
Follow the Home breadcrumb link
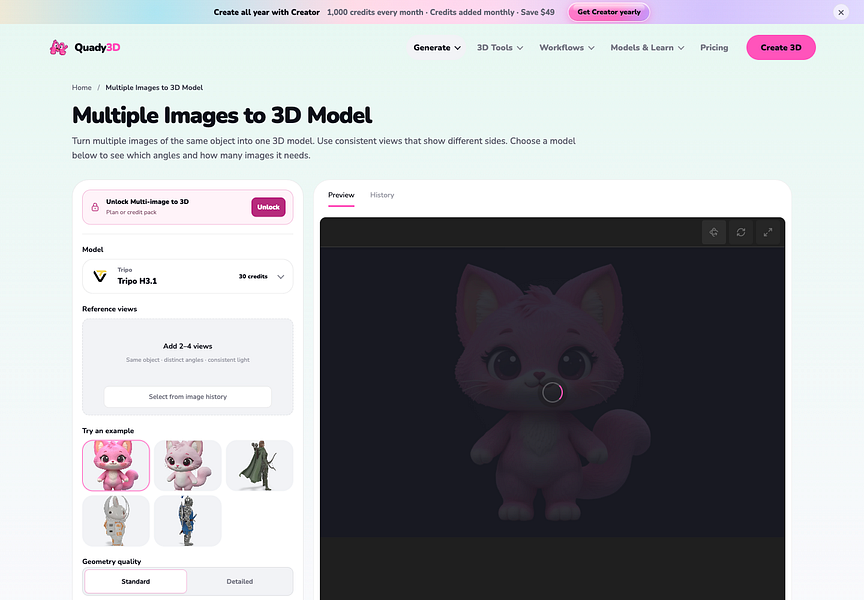coord(82,88)
